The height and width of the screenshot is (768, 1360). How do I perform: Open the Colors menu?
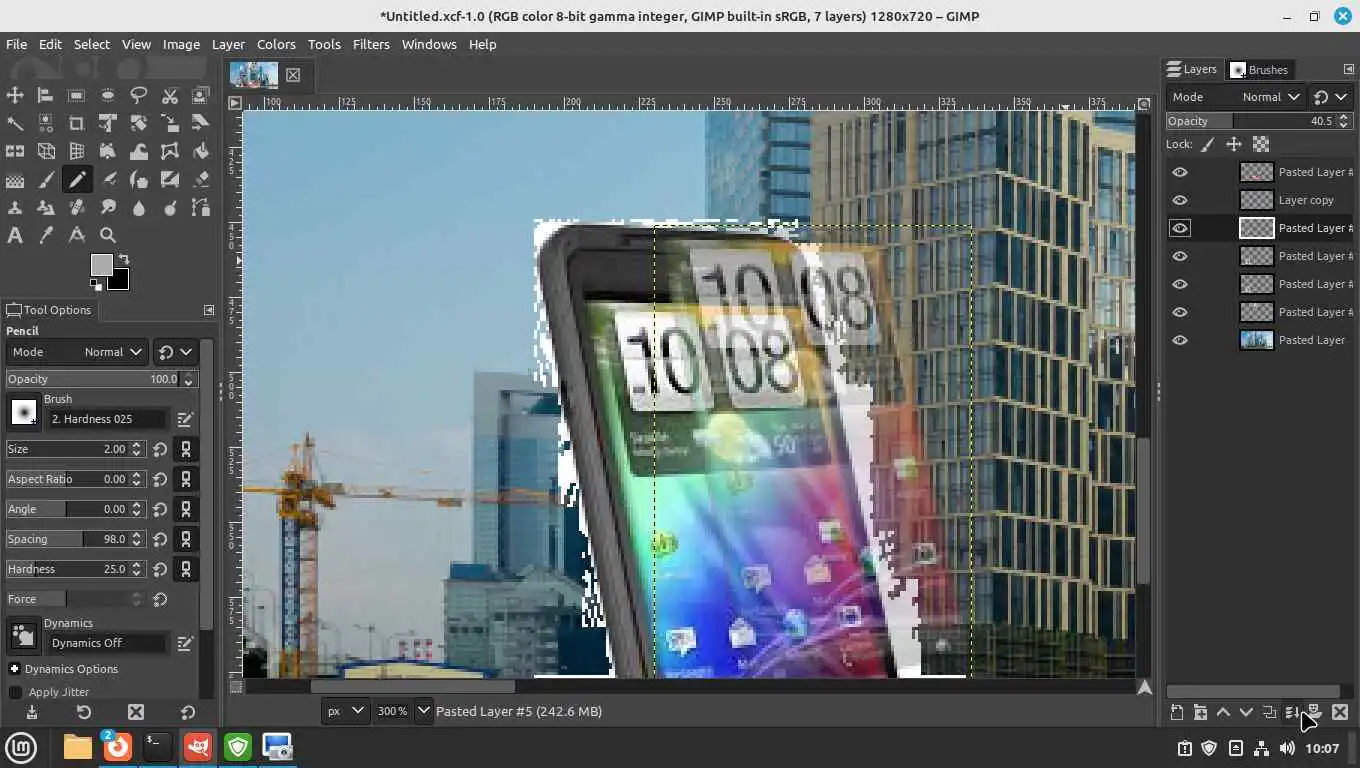click(276, 44)
